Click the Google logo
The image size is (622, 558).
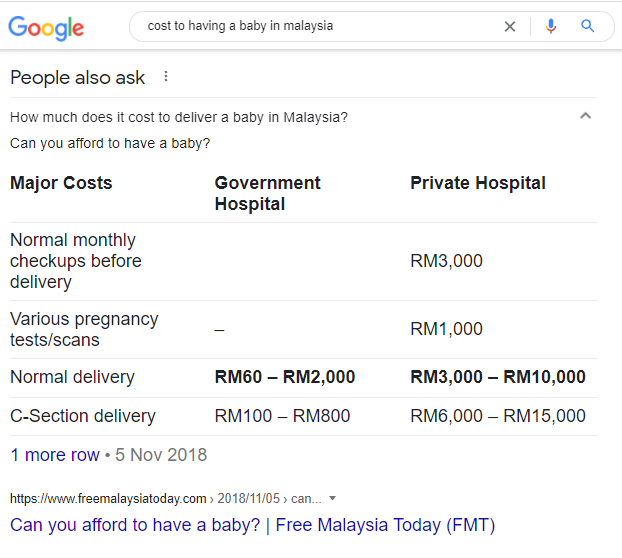pos(46,28)
